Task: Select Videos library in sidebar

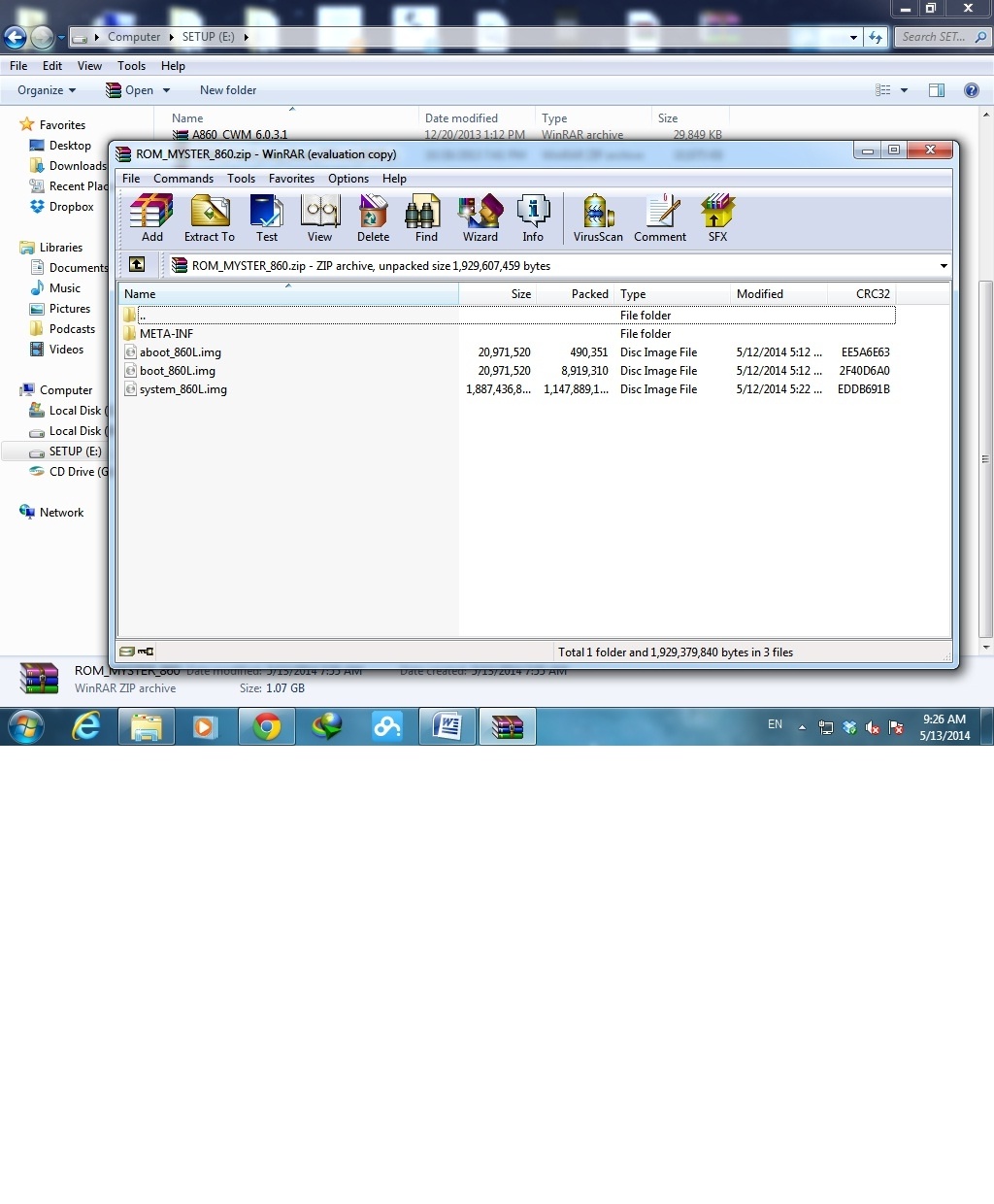Action: pyautogui.click(x=57, y=350)
